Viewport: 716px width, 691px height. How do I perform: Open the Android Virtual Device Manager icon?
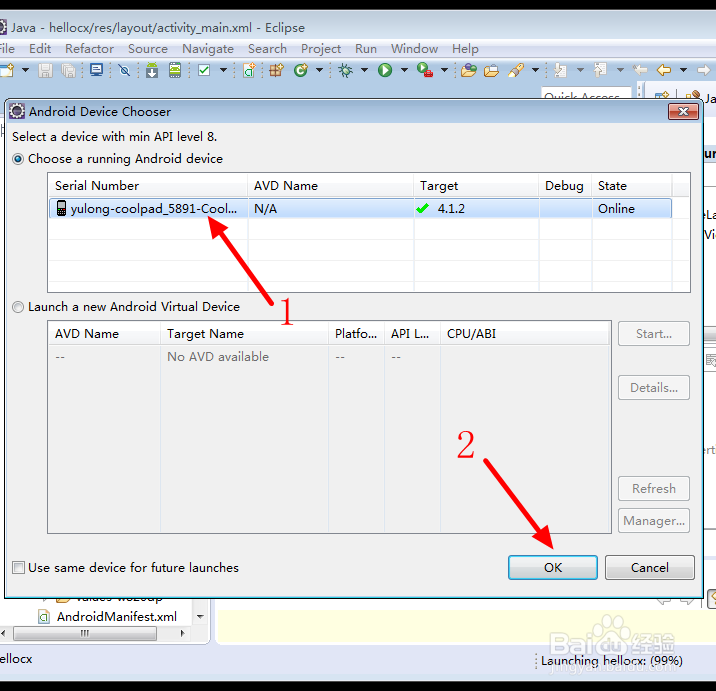pyautogui.click(x=175, y=70)
